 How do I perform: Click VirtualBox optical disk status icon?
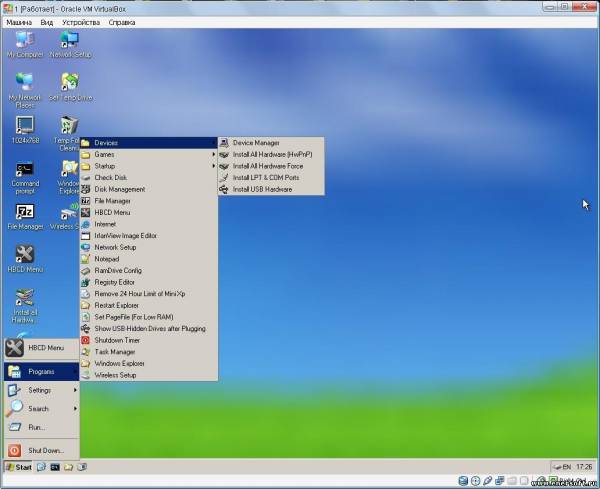(475, 481)
